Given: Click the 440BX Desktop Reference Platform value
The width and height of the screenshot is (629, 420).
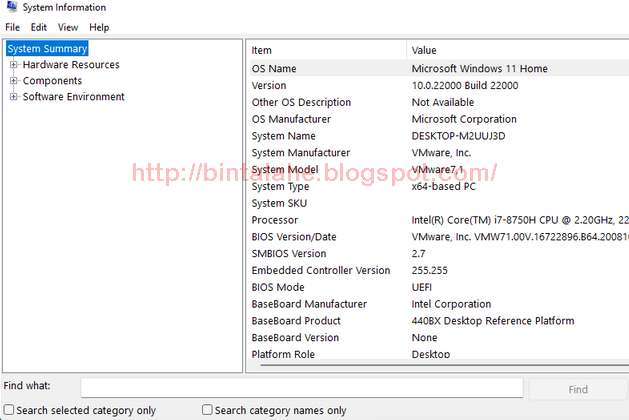Looking at the screenshot, I should pos(493,321).
